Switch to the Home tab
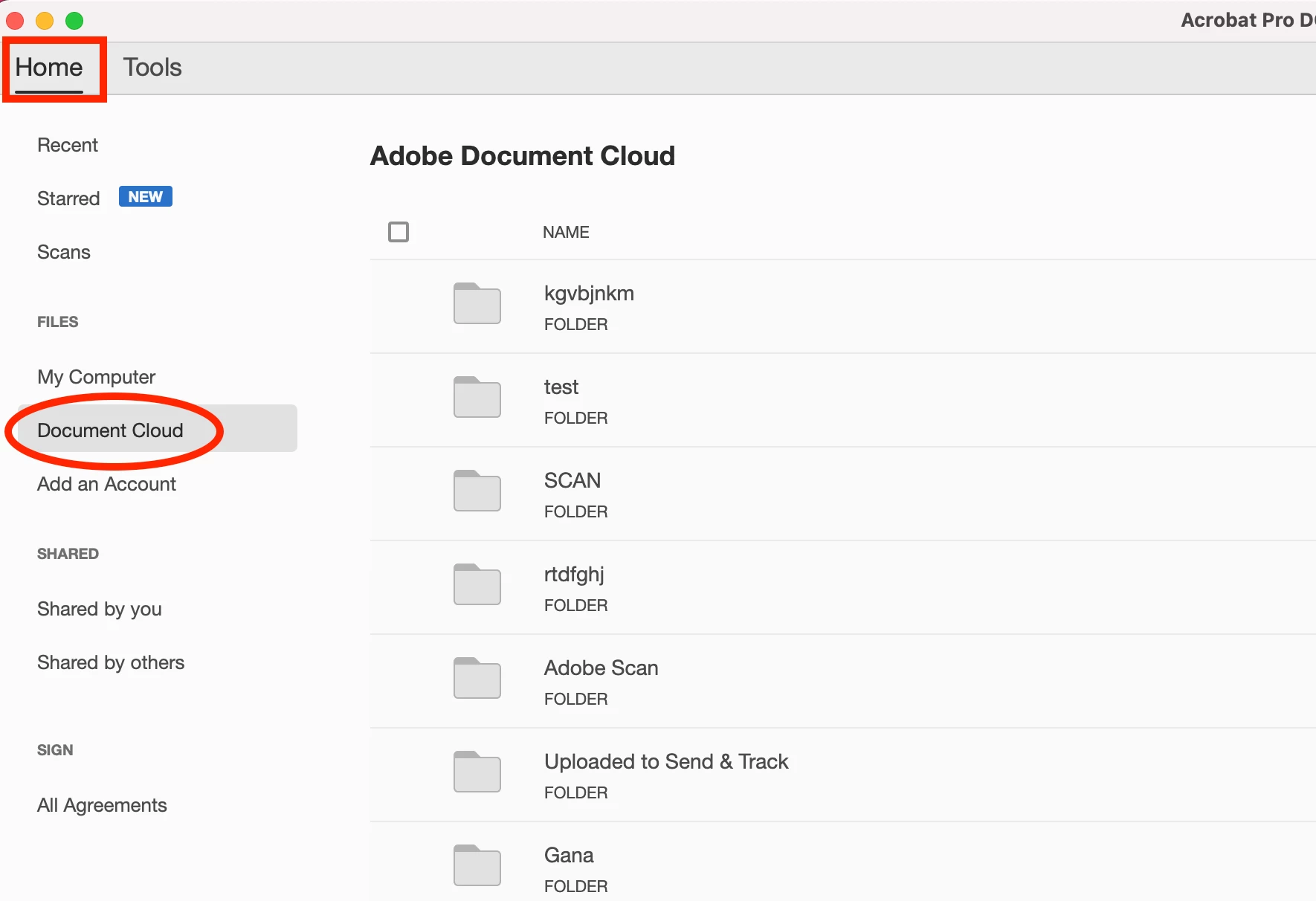The width and height of the screenshot is (1316, 901). tap(49, 68)
